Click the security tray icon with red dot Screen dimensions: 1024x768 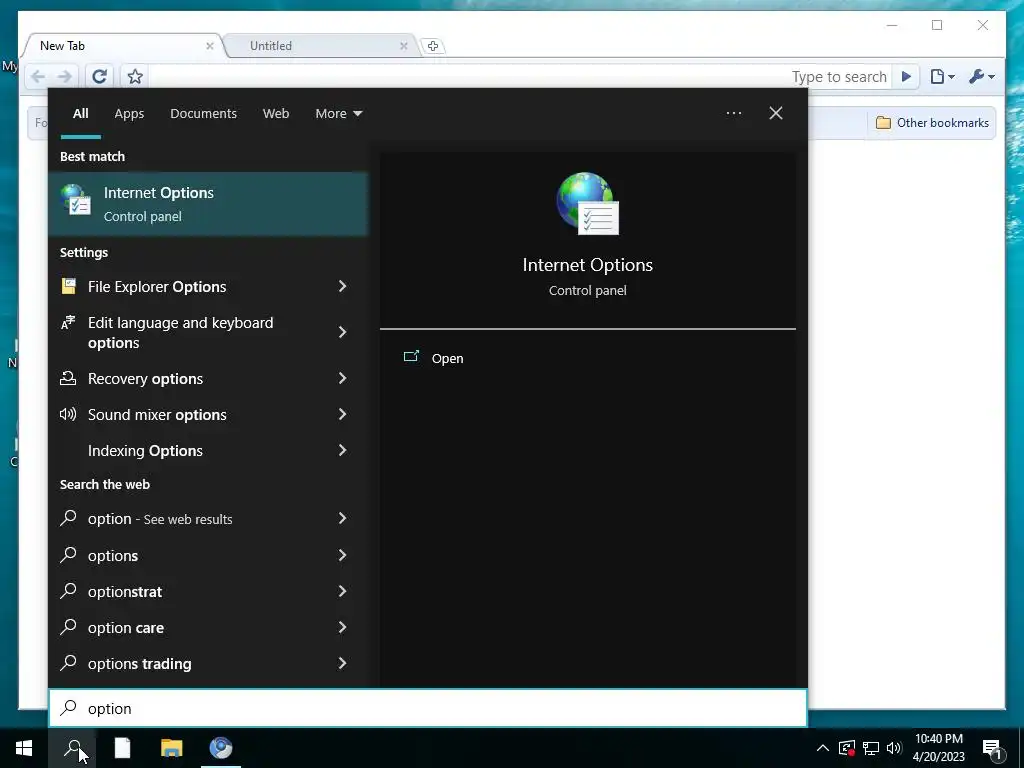[x=846, y=748]
